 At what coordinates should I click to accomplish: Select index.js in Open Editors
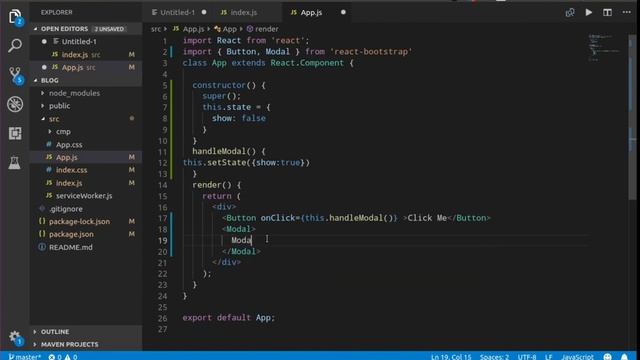coord(76,54)
